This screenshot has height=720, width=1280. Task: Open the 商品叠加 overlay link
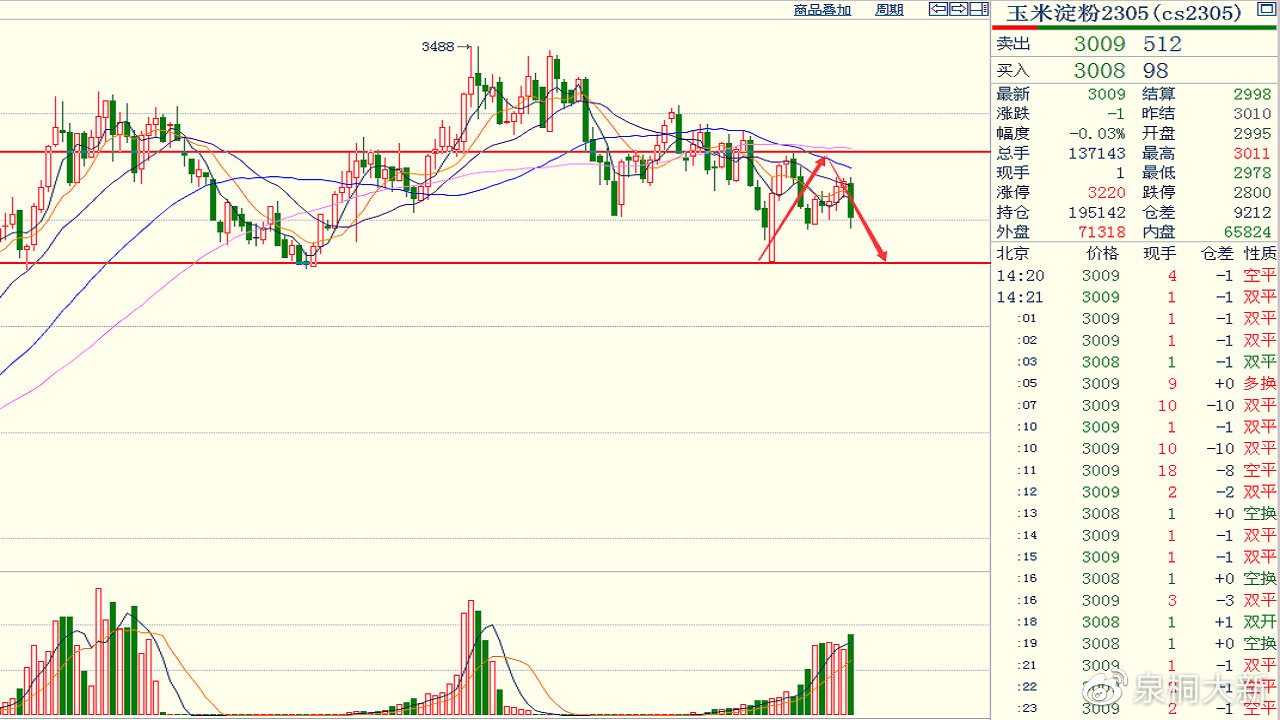click(822, 10)
